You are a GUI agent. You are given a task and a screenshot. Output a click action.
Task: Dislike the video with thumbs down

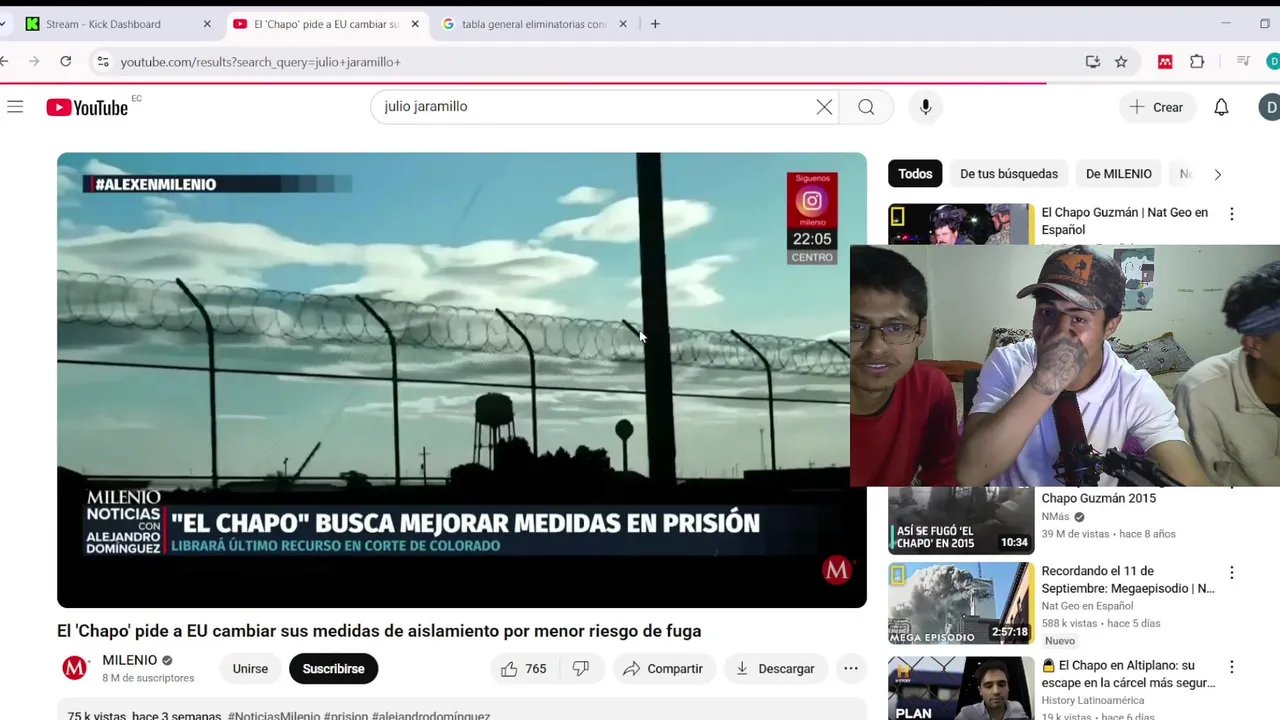[581, 669]
